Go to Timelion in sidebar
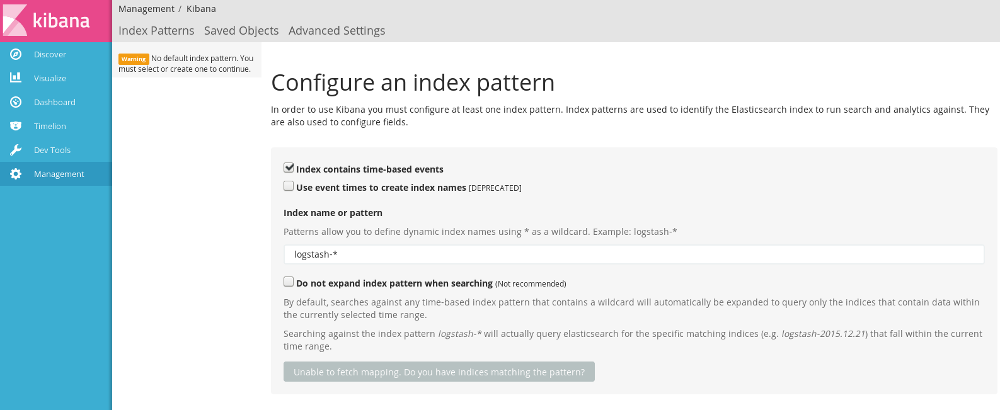The image size is (1000, 410). 50,126
